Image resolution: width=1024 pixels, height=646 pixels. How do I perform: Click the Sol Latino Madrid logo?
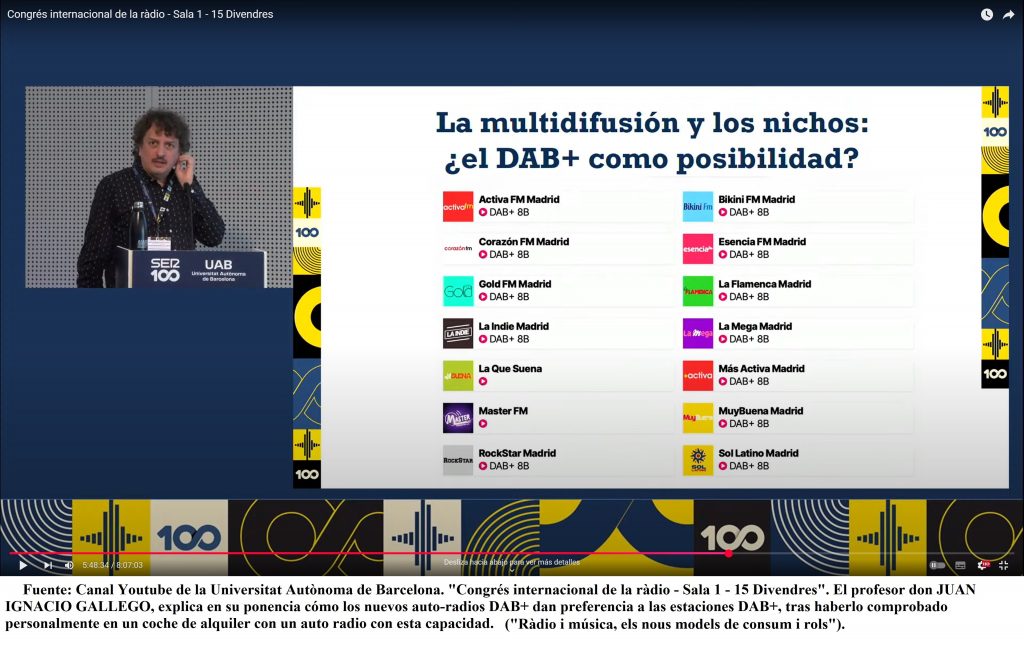point(697,460)
